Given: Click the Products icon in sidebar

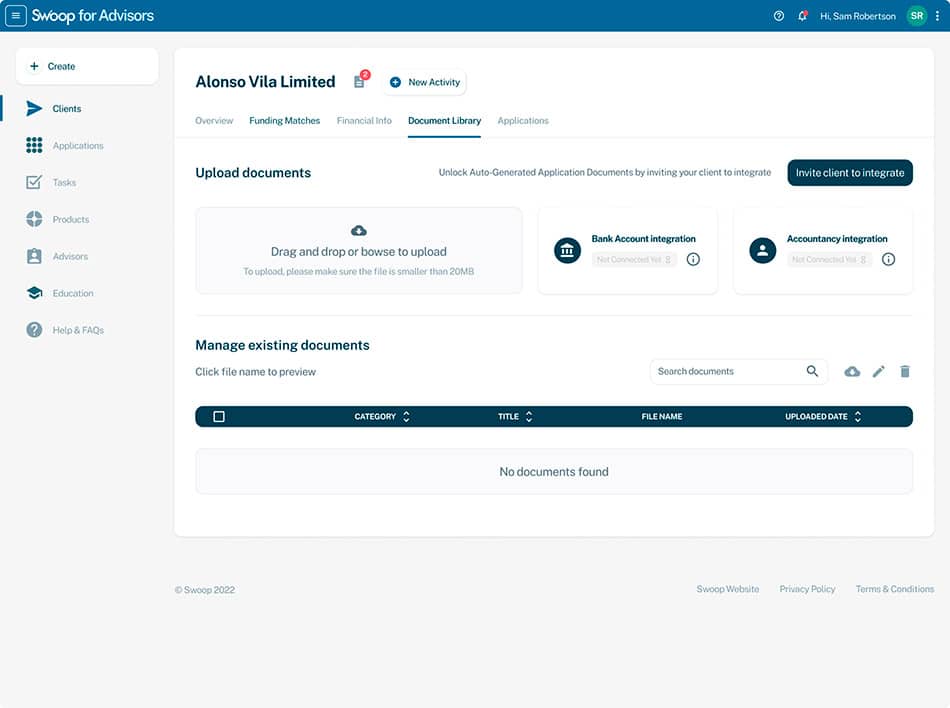Looking at the screenshot, I should coord(35,219).
